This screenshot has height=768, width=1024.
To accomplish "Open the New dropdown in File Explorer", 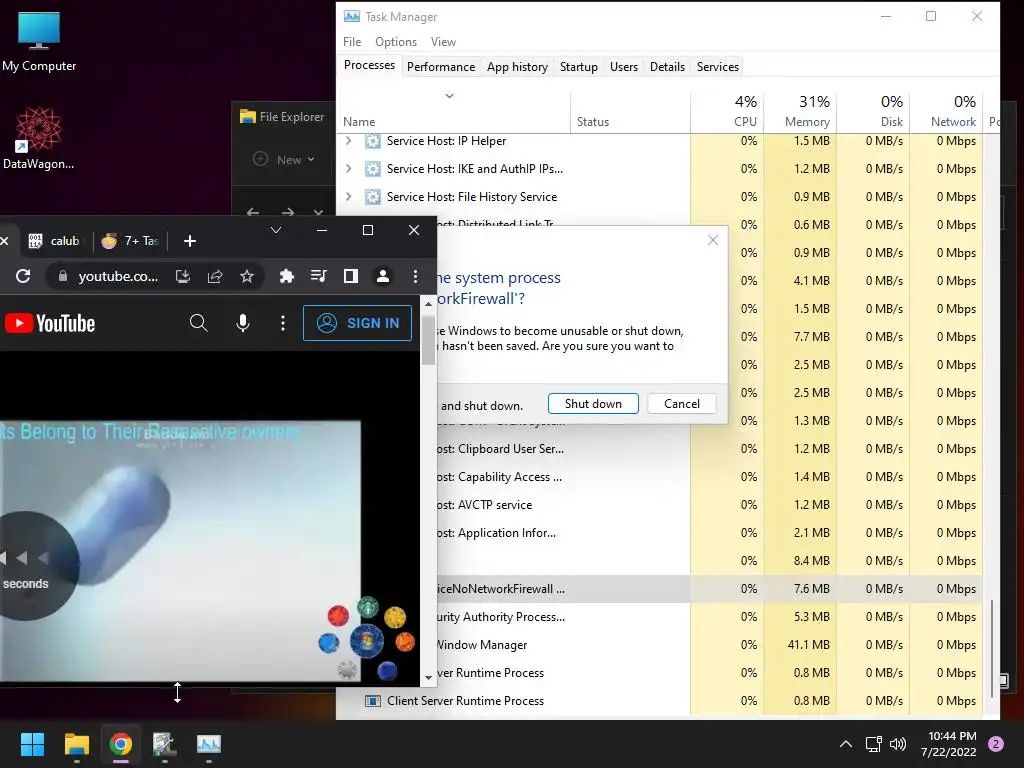I will coord(284,159).
